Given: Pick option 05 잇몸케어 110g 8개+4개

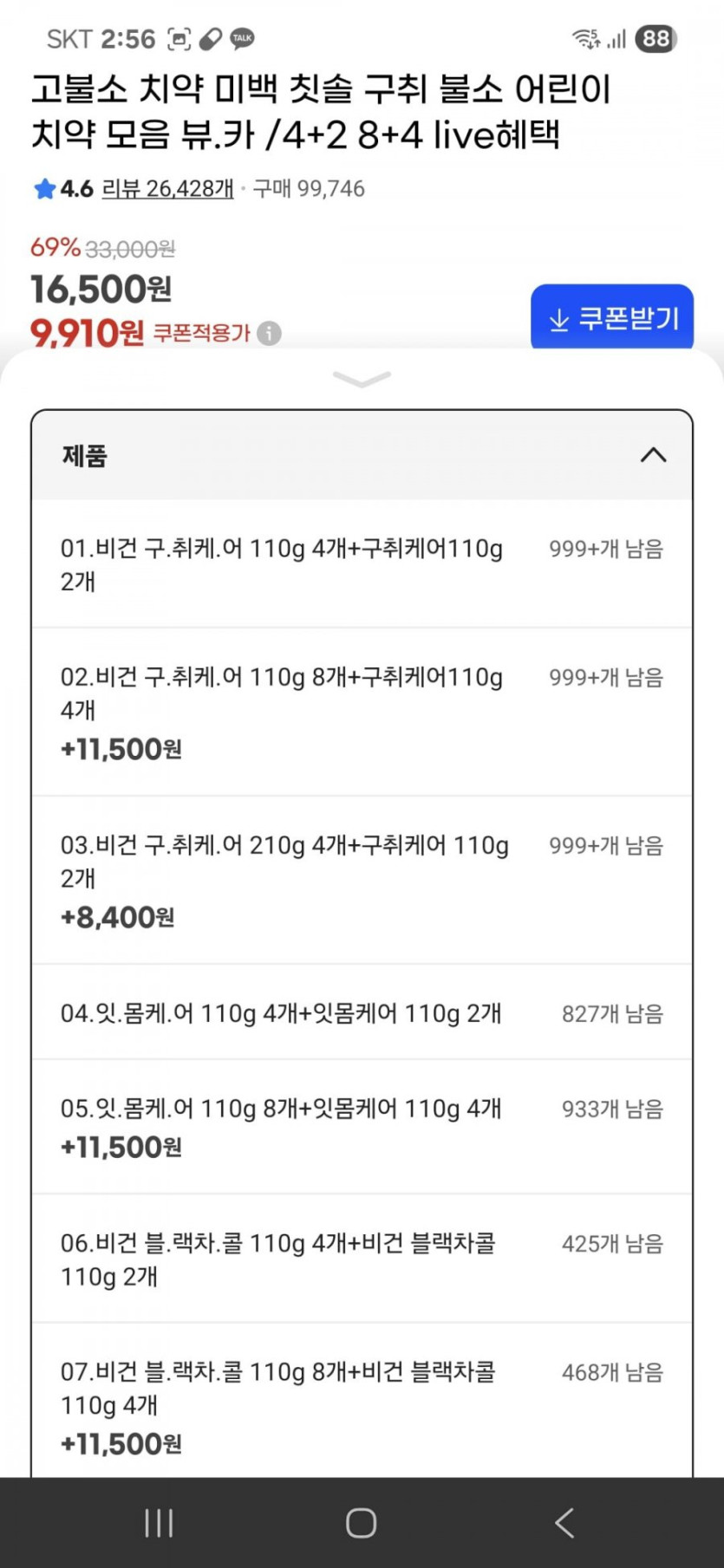Looking at the screenshot, I should 362,1126.
